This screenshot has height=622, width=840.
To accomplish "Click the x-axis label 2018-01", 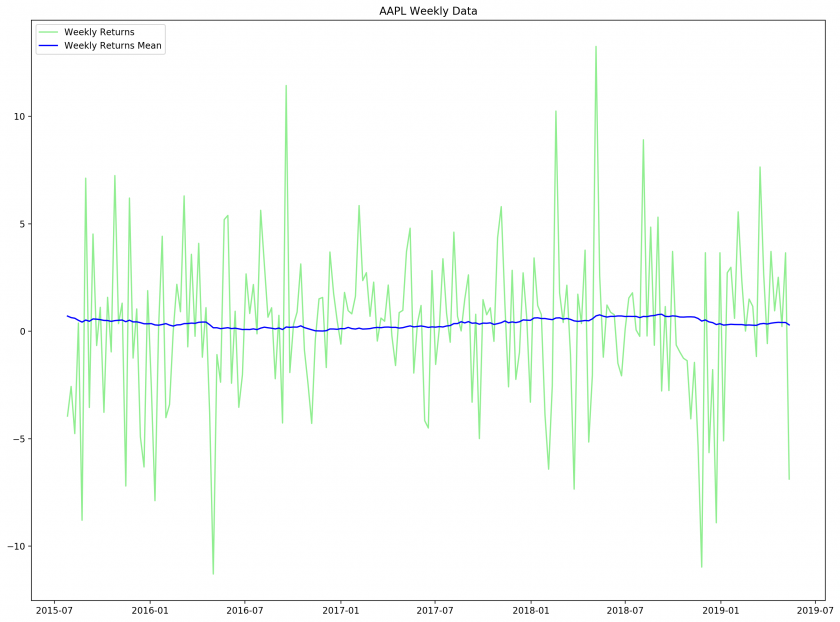I will [530, 611].
